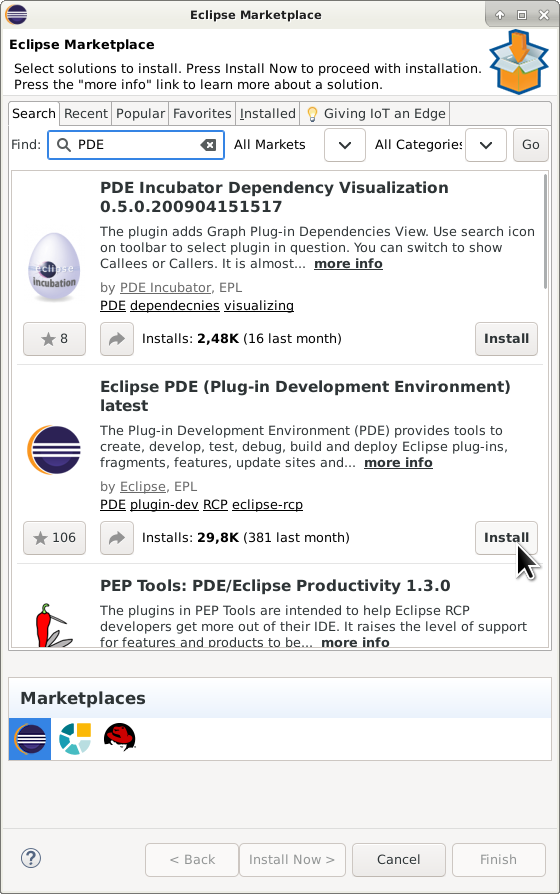Expand the All Markets dropdown
This screenshot has height=894, width=560.
coord(344,145)
